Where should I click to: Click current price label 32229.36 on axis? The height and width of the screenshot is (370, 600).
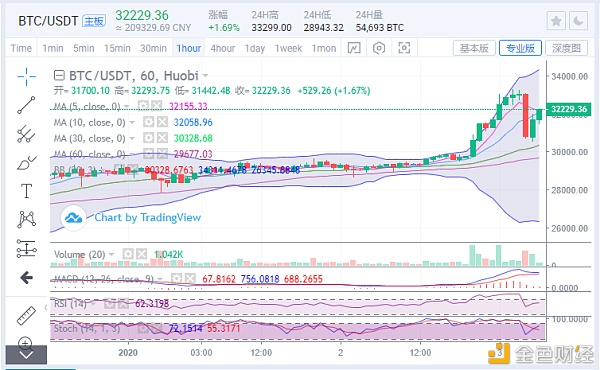click(x=569, y=109)
